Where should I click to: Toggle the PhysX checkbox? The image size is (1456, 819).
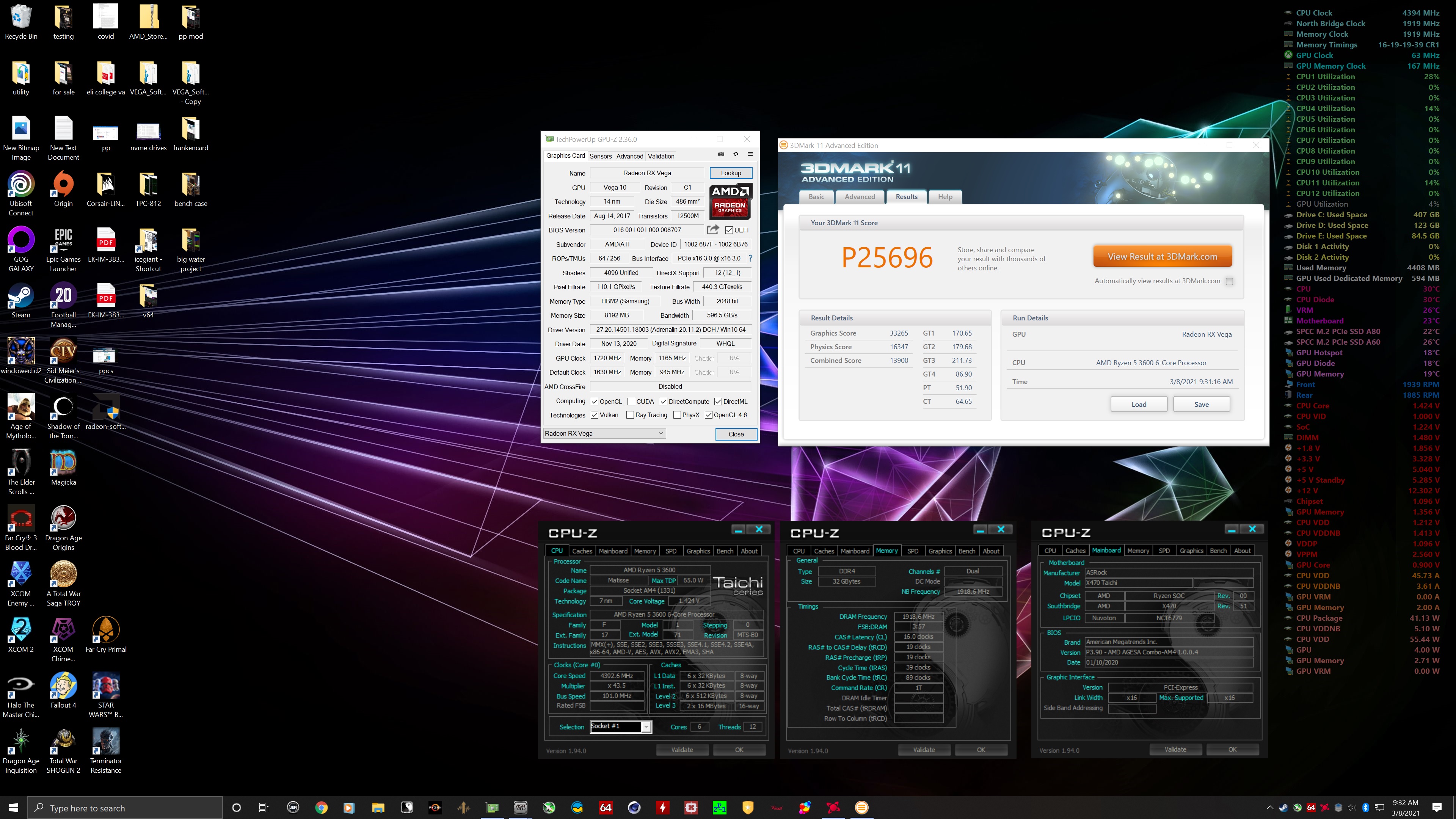coord(677,415)
